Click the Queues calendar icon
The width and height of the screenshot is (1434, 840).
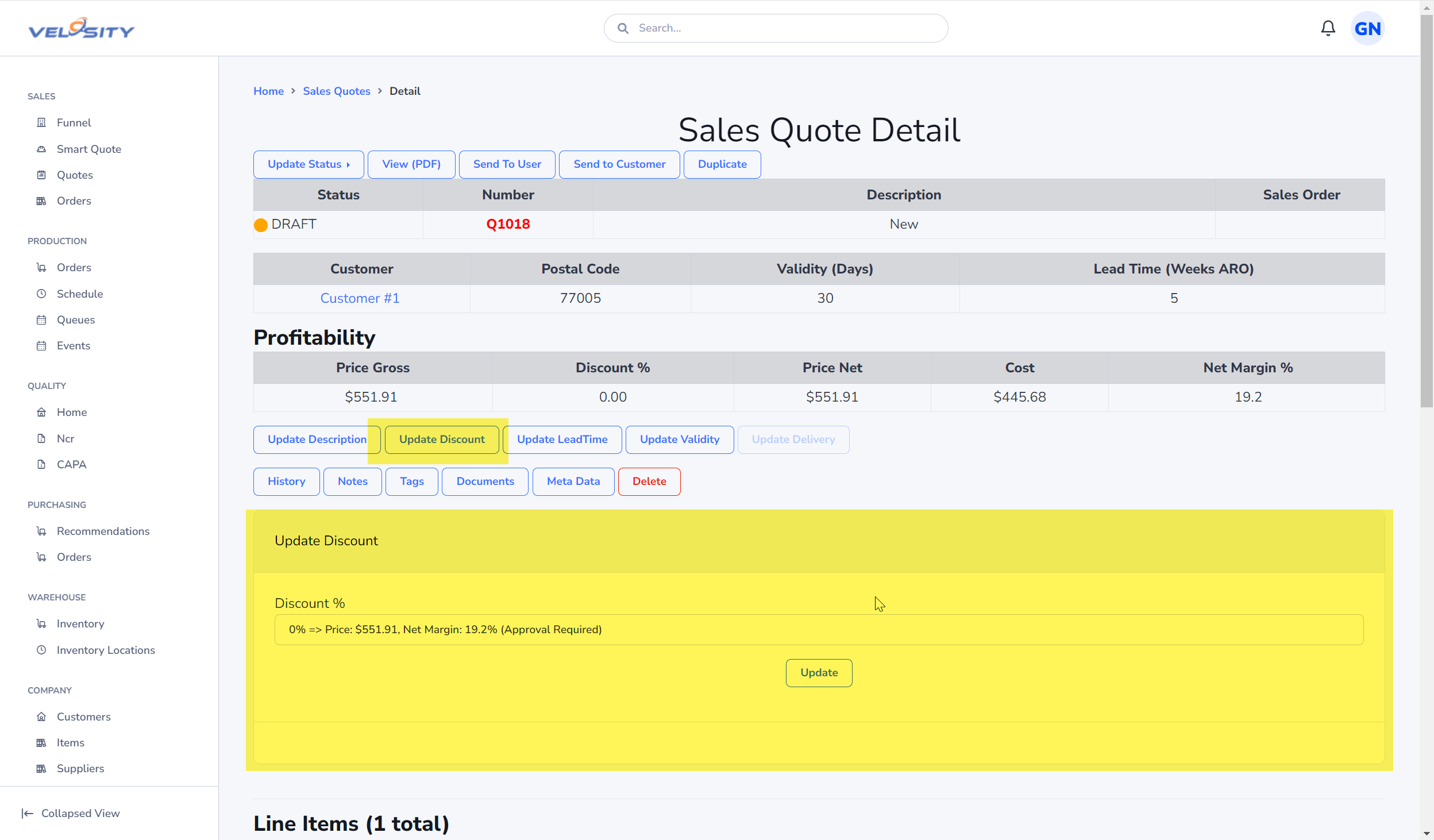coord(41,319)
